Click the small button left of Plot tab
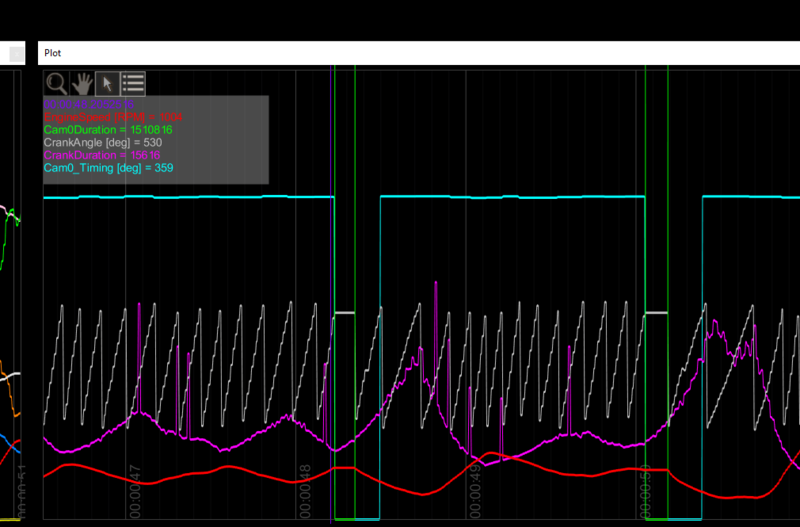 [16, 53]
